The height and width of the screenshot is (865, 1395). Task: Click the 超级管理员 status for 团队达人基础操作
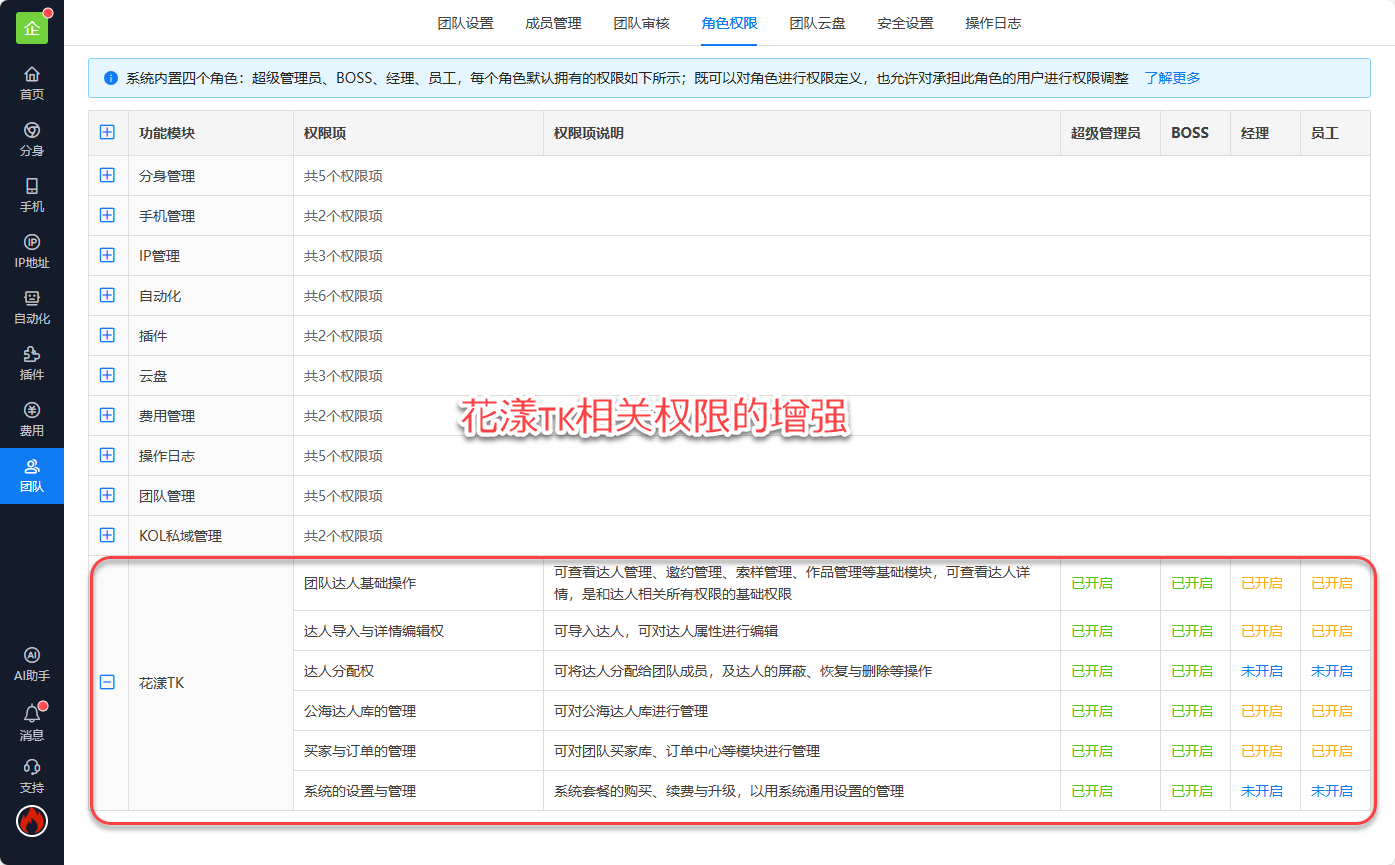[1091, 583]
